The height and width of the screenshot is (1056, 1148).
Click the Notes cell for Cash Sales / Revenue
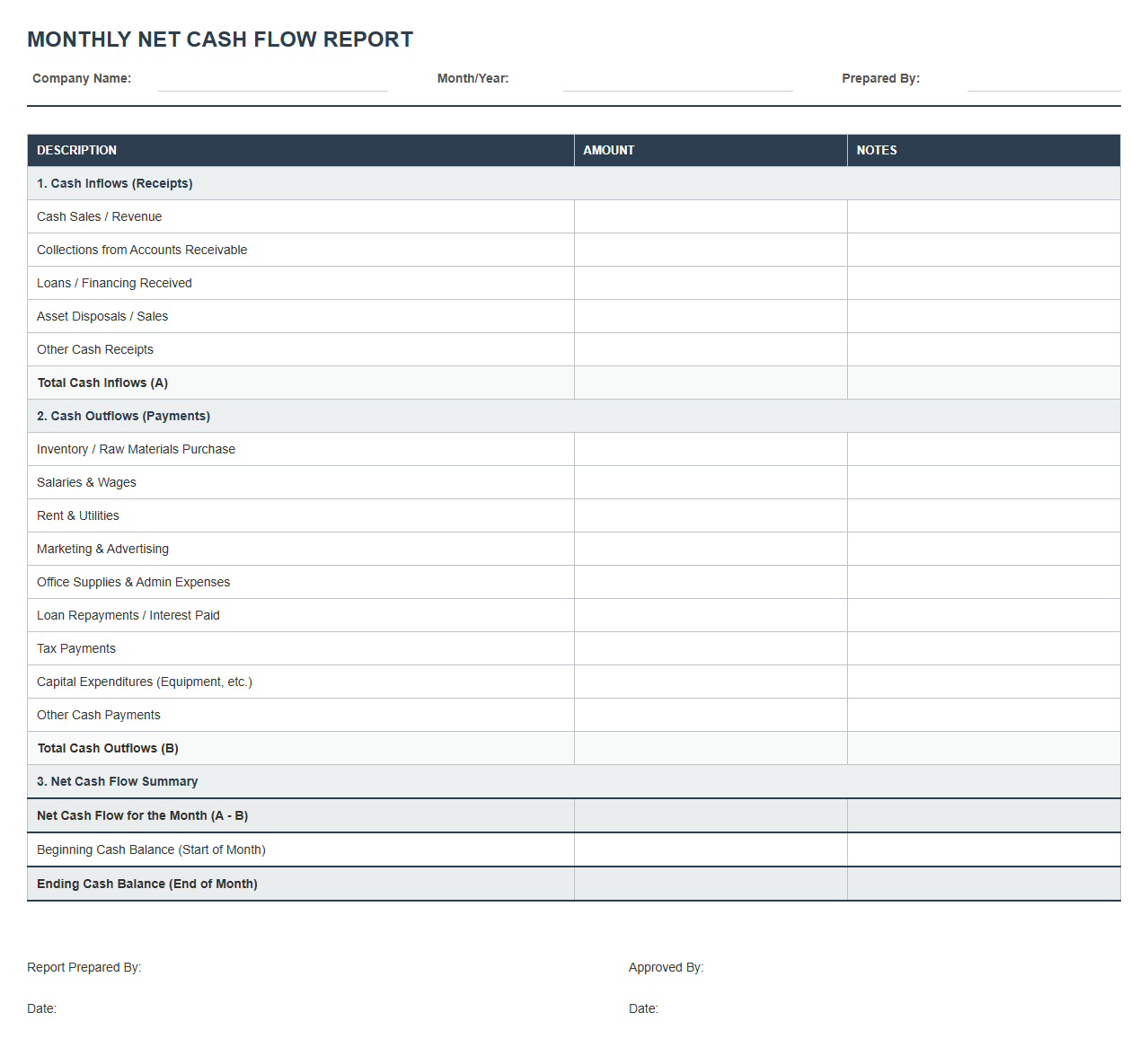tap(984, 216)
